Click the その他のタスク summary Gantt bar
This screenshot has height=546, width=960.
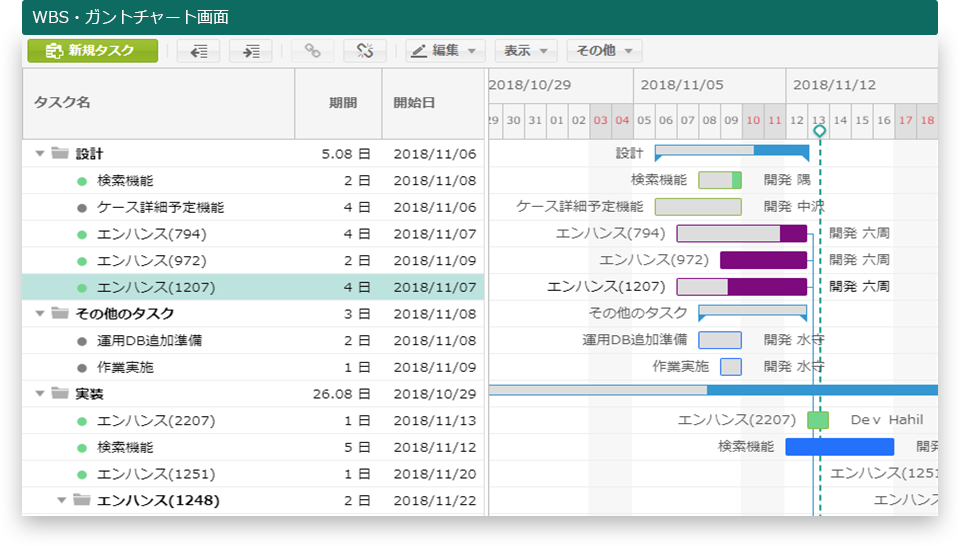click(752, 312)
